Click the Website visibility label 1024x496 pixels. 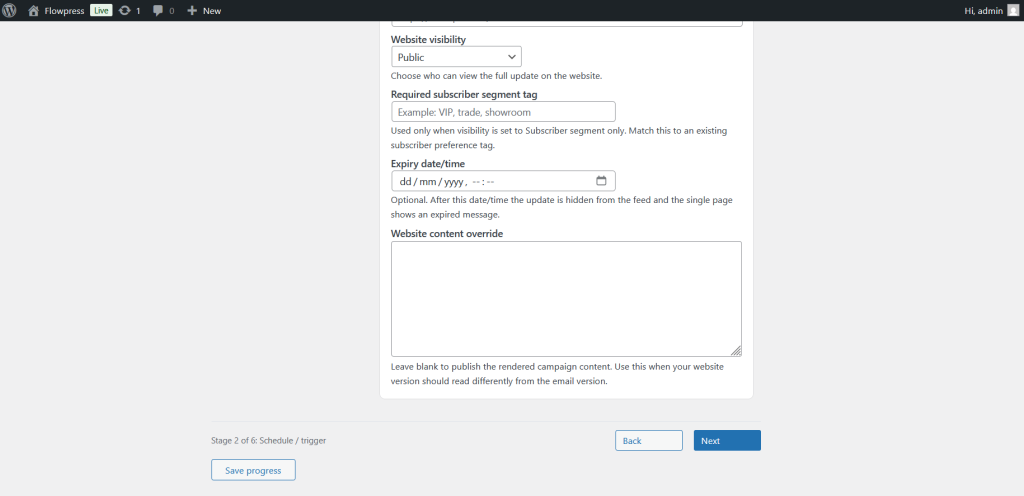428,40
